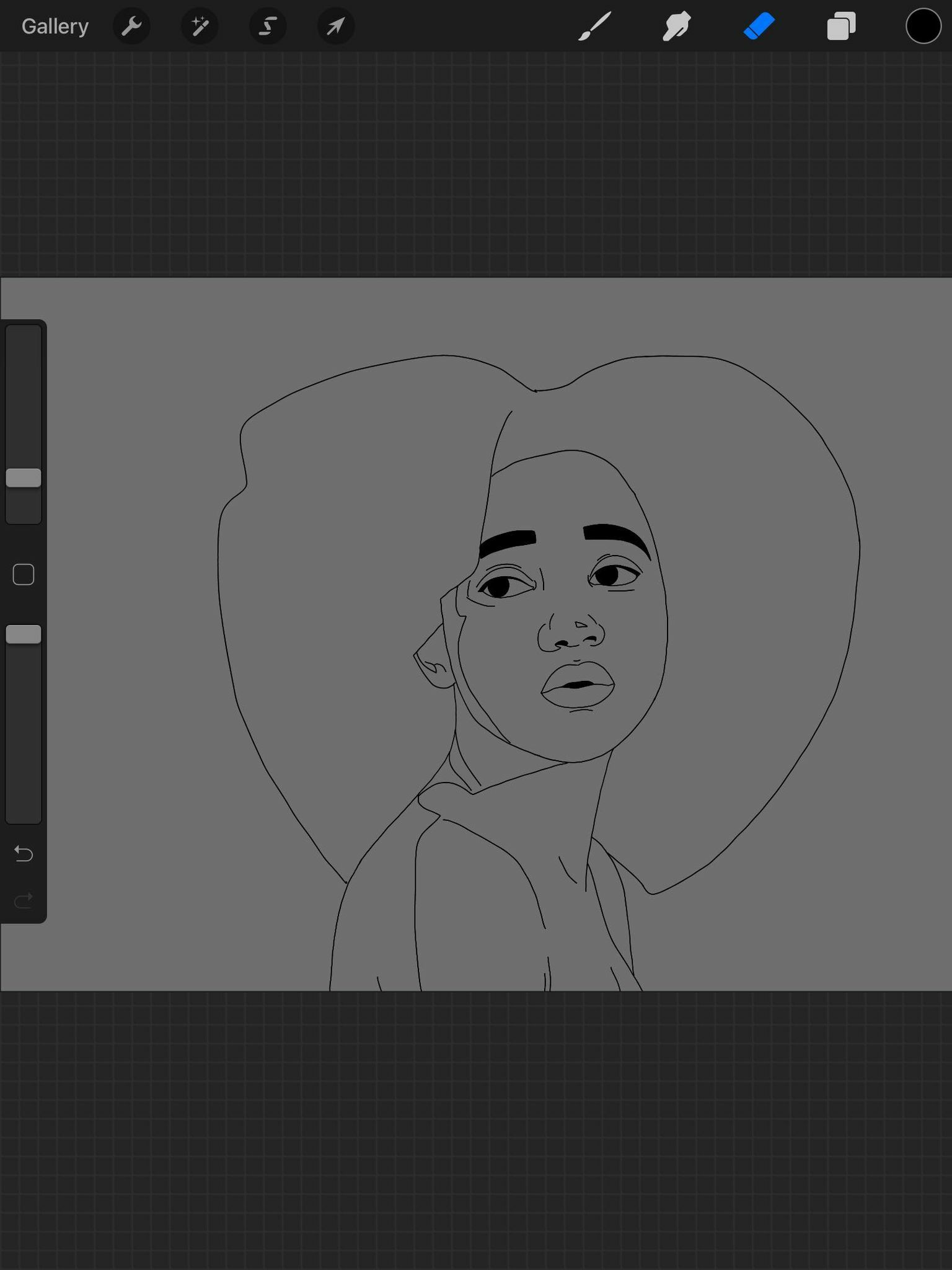This screenshot has height=1270, width=952.
Task: Open the Layers panel
Action: click(842, 27)
